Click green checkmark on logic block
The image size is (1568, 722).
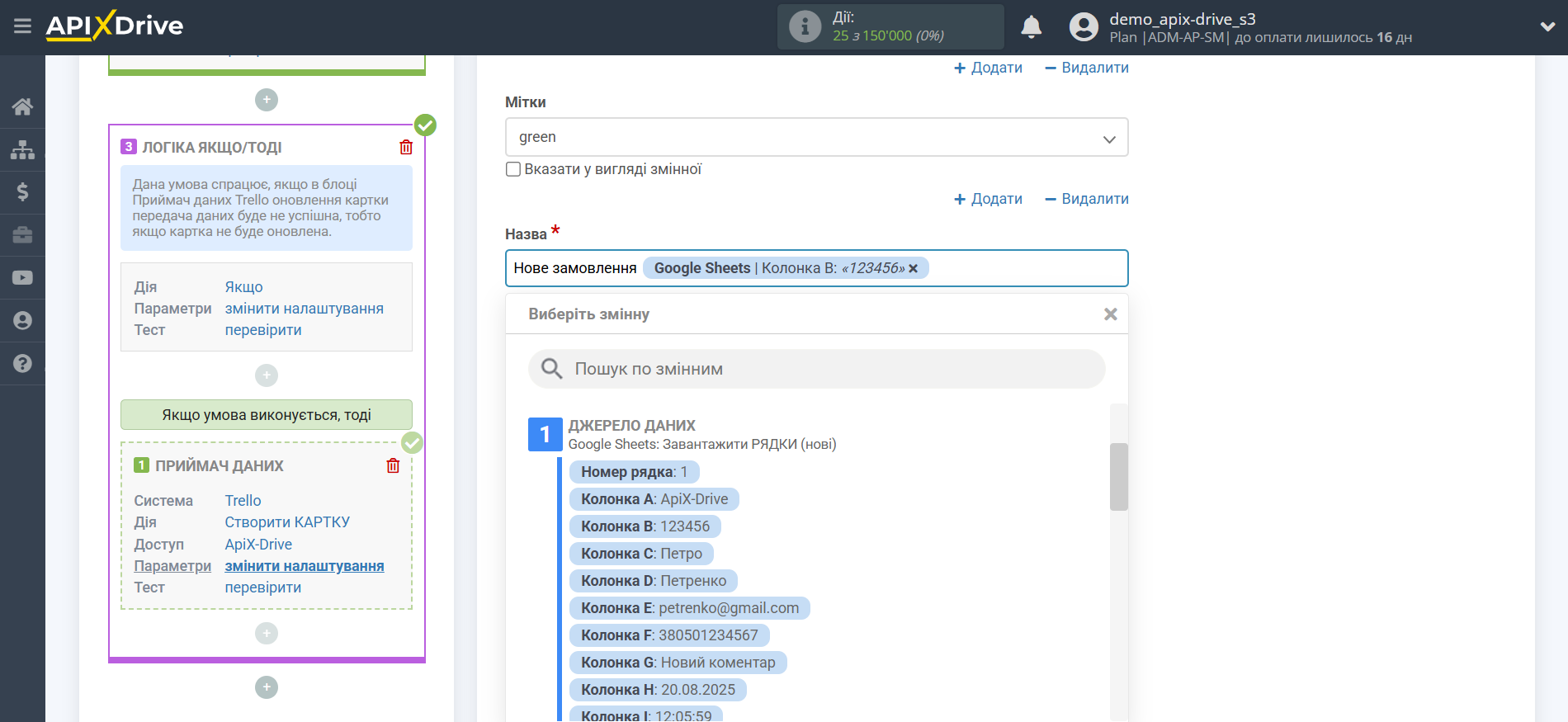425,125
